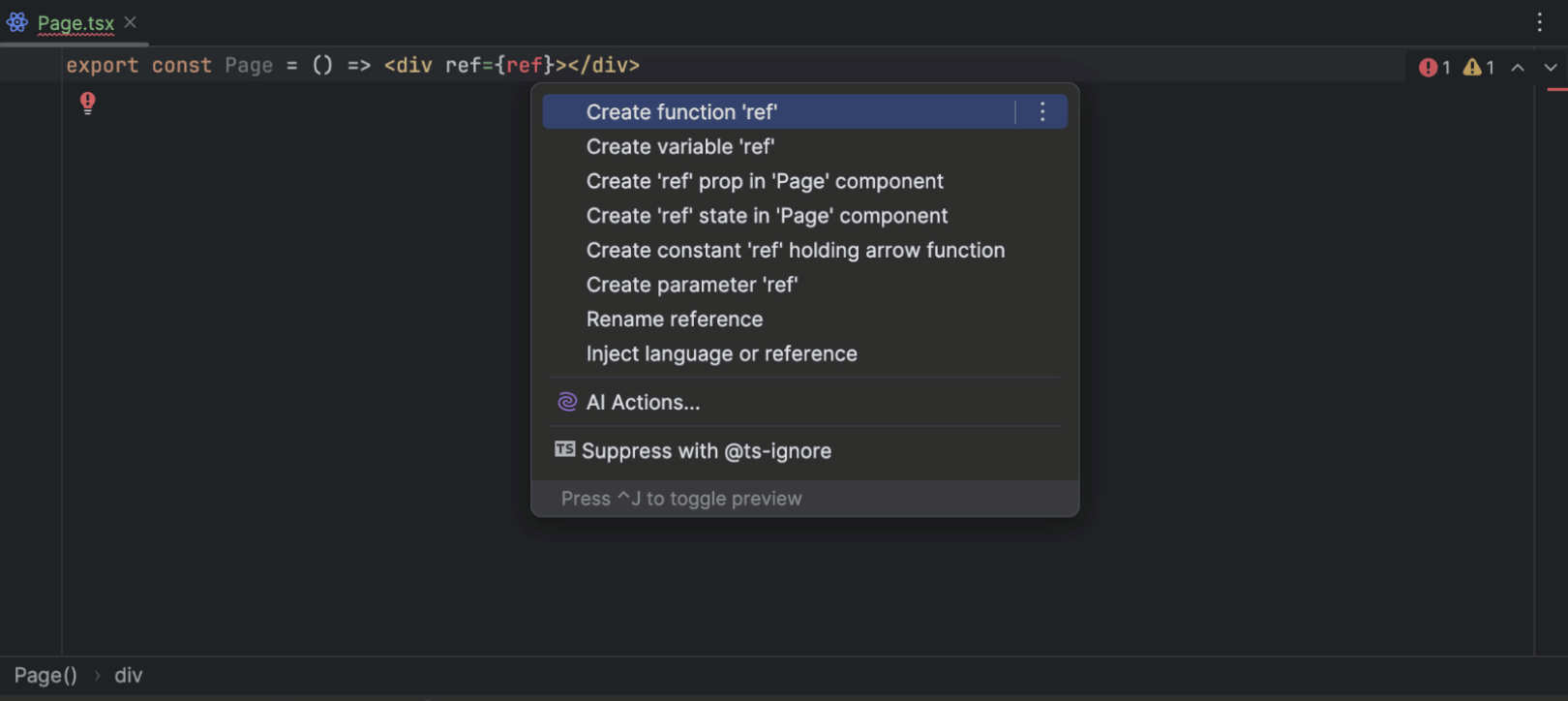
Task: Click the React icon on Page.tsx tab
Action: click(17, 22)
